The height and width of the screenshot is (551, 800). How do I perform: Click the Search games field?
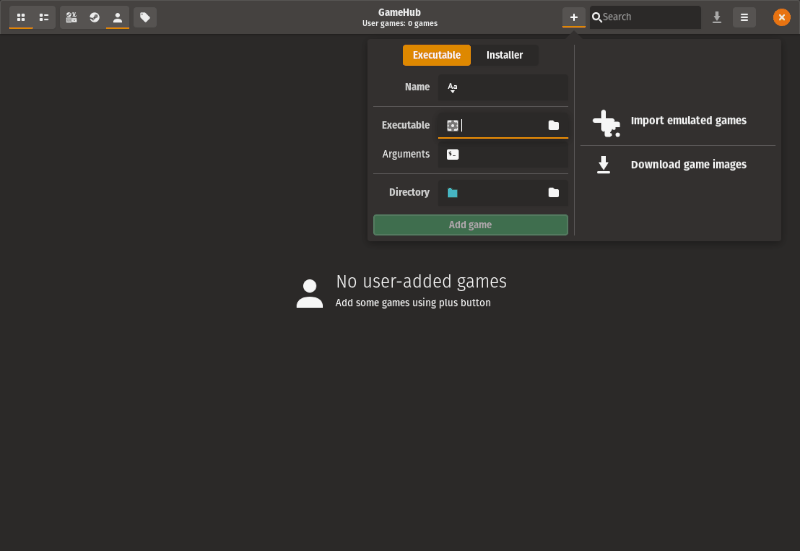point(650,17)
